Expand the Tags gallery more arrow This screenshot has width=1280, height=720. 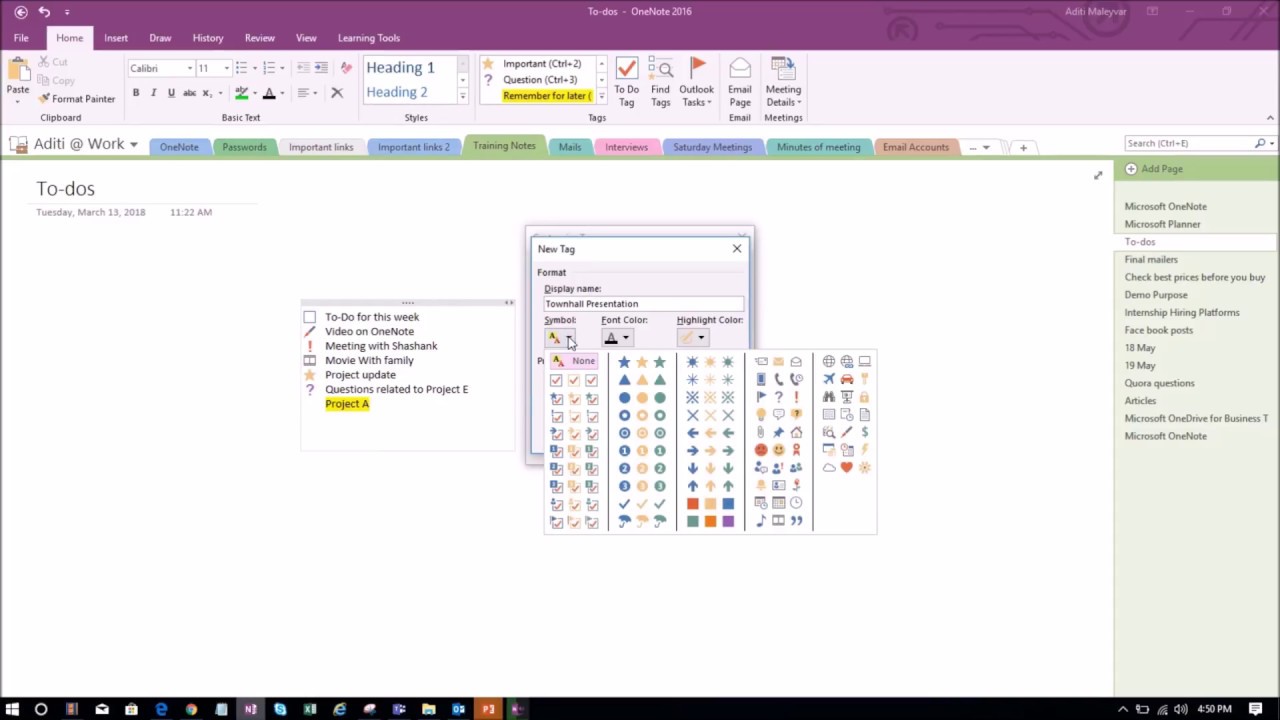(601, 96)
